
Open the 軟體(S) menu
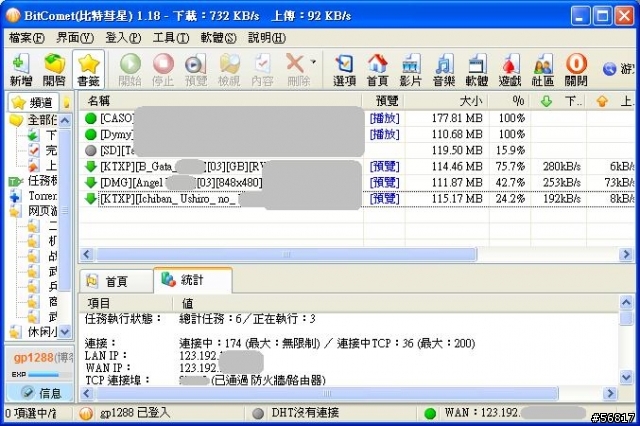click(x=218, y=38)
